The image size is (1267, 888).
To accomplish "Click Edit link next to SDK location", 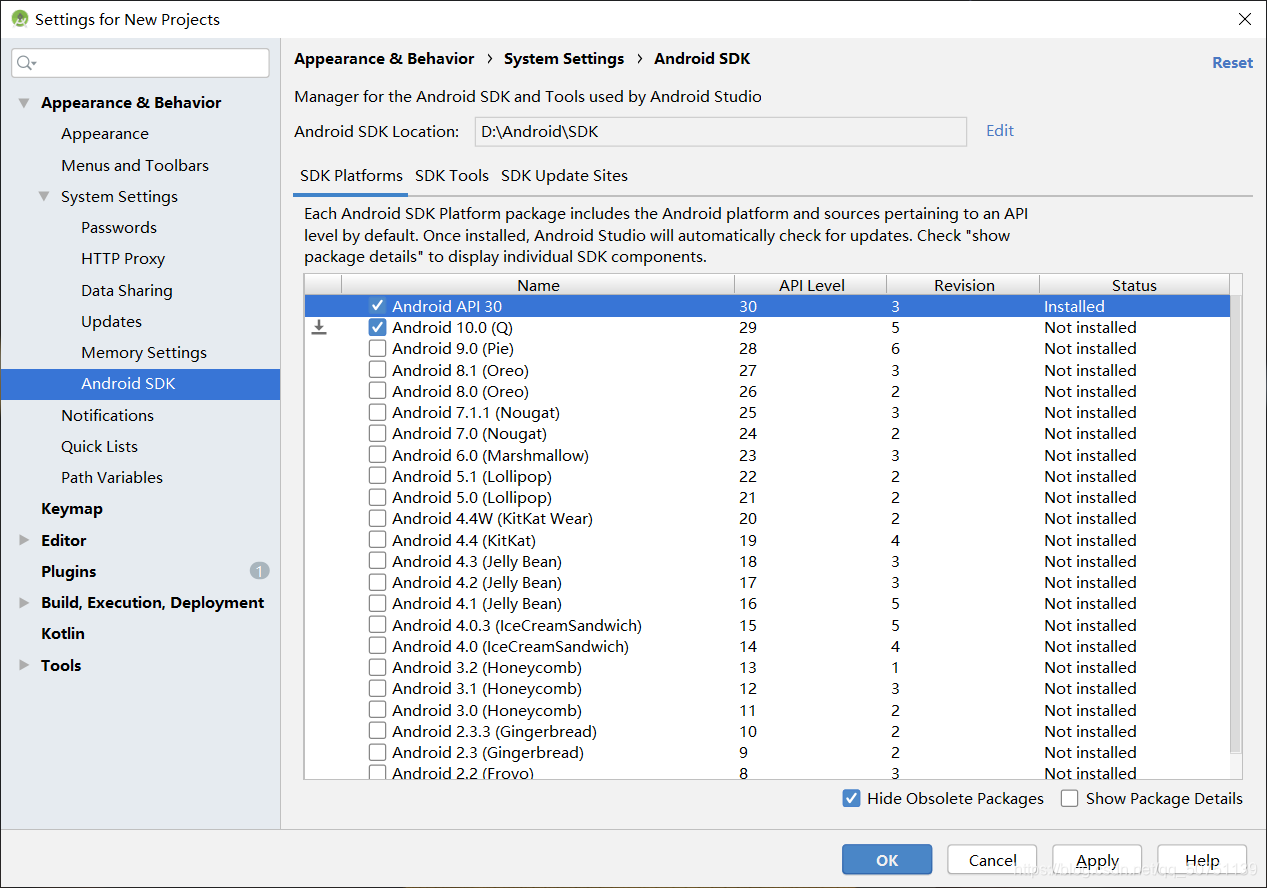I will (1000, 130).
